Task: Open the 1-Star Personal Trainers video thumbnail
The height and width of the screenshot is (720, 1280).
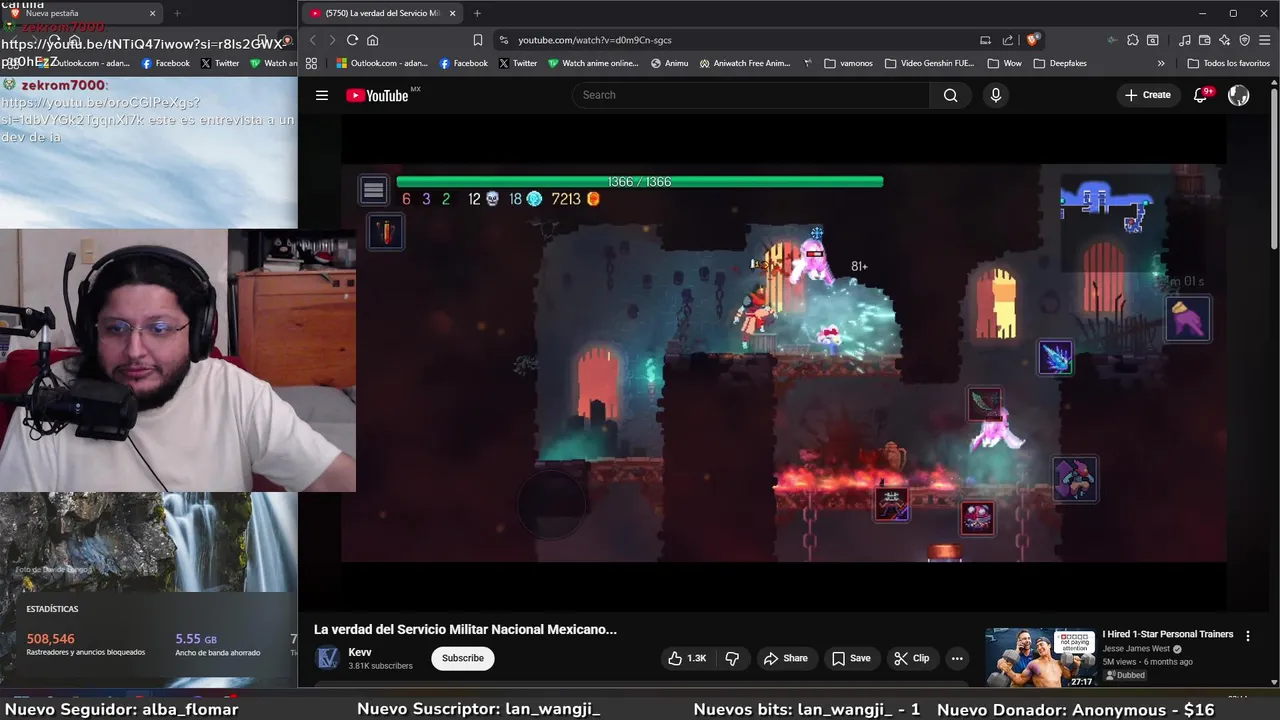Action: pos(1040,658)
